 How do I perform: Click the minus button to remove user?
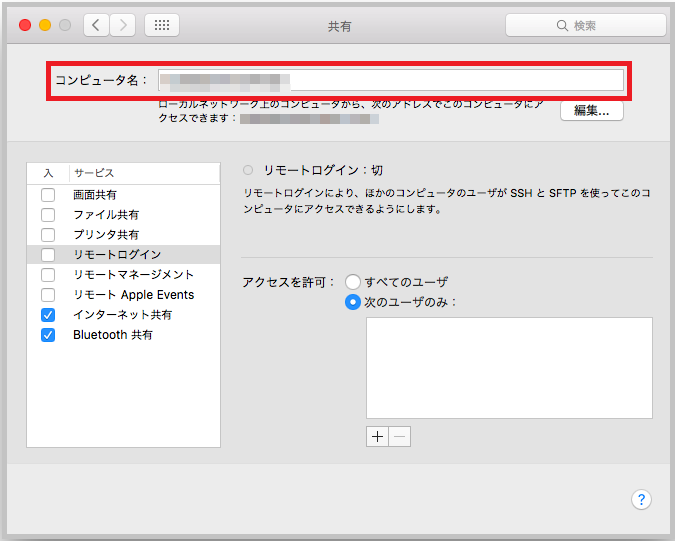400,437
